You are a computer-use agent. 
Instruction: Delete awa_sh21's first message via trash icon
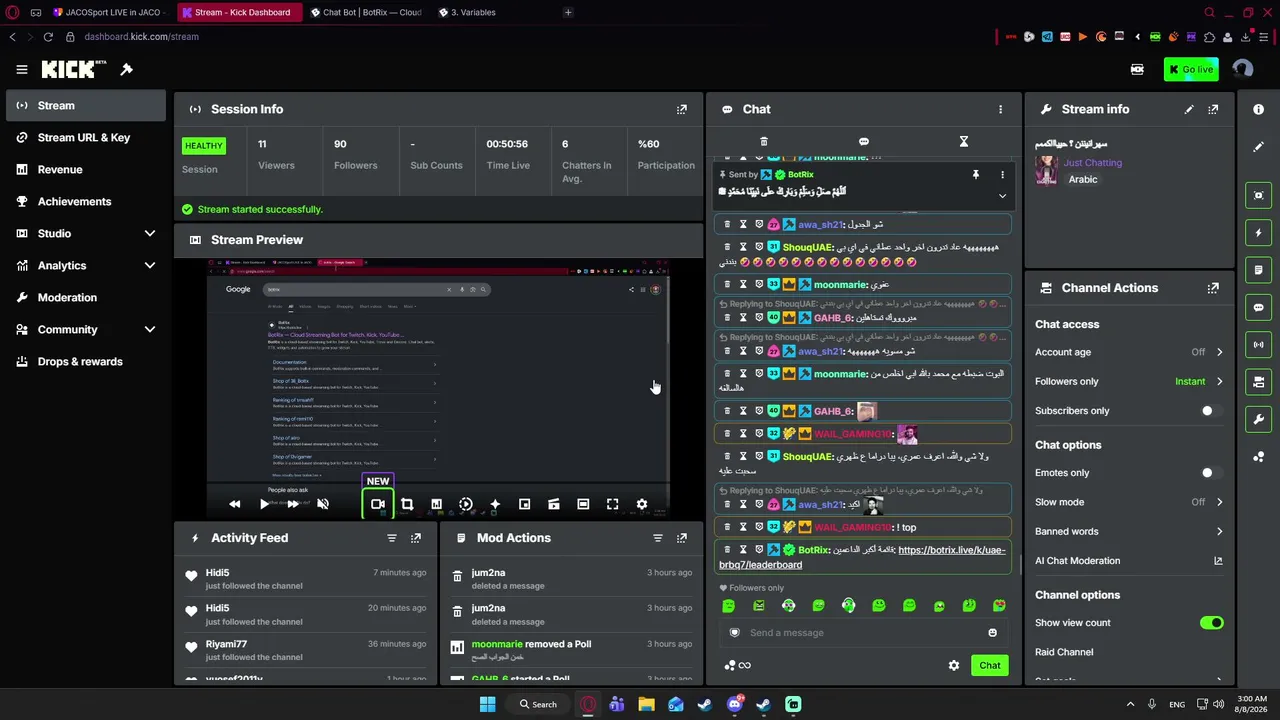(x=727, y=225)
